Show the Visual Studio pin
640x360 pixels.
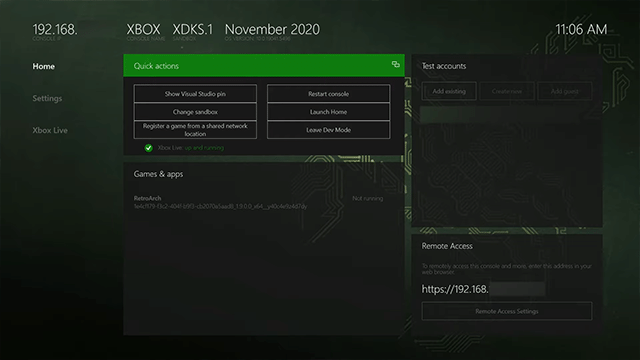195,93
